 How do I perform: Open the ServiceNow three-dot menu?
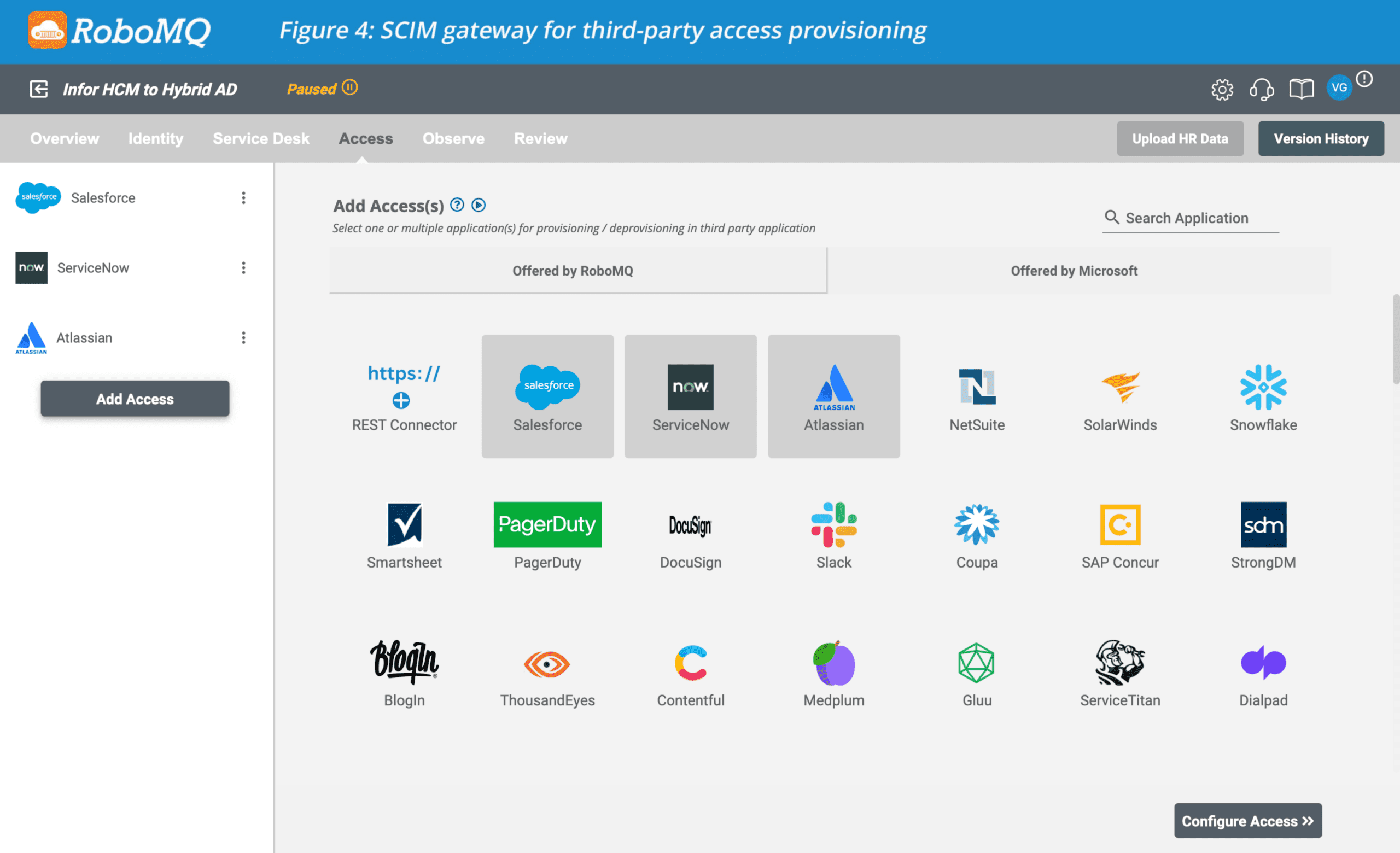244,267
